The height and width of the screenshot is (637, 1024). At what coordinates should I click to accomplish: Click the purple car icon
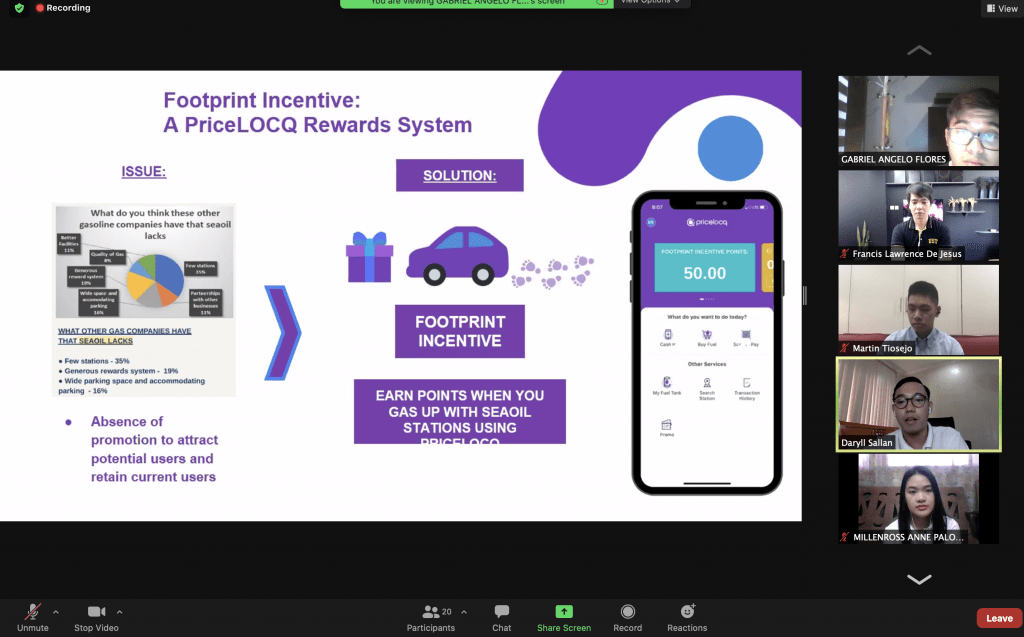(x=457, y=255)
